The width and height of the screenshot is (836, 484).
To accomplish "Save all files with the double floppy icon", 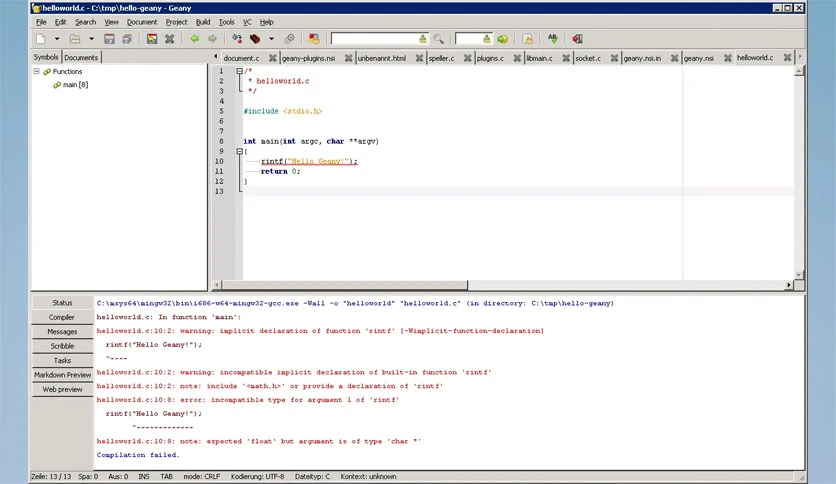I will point(127,39).
